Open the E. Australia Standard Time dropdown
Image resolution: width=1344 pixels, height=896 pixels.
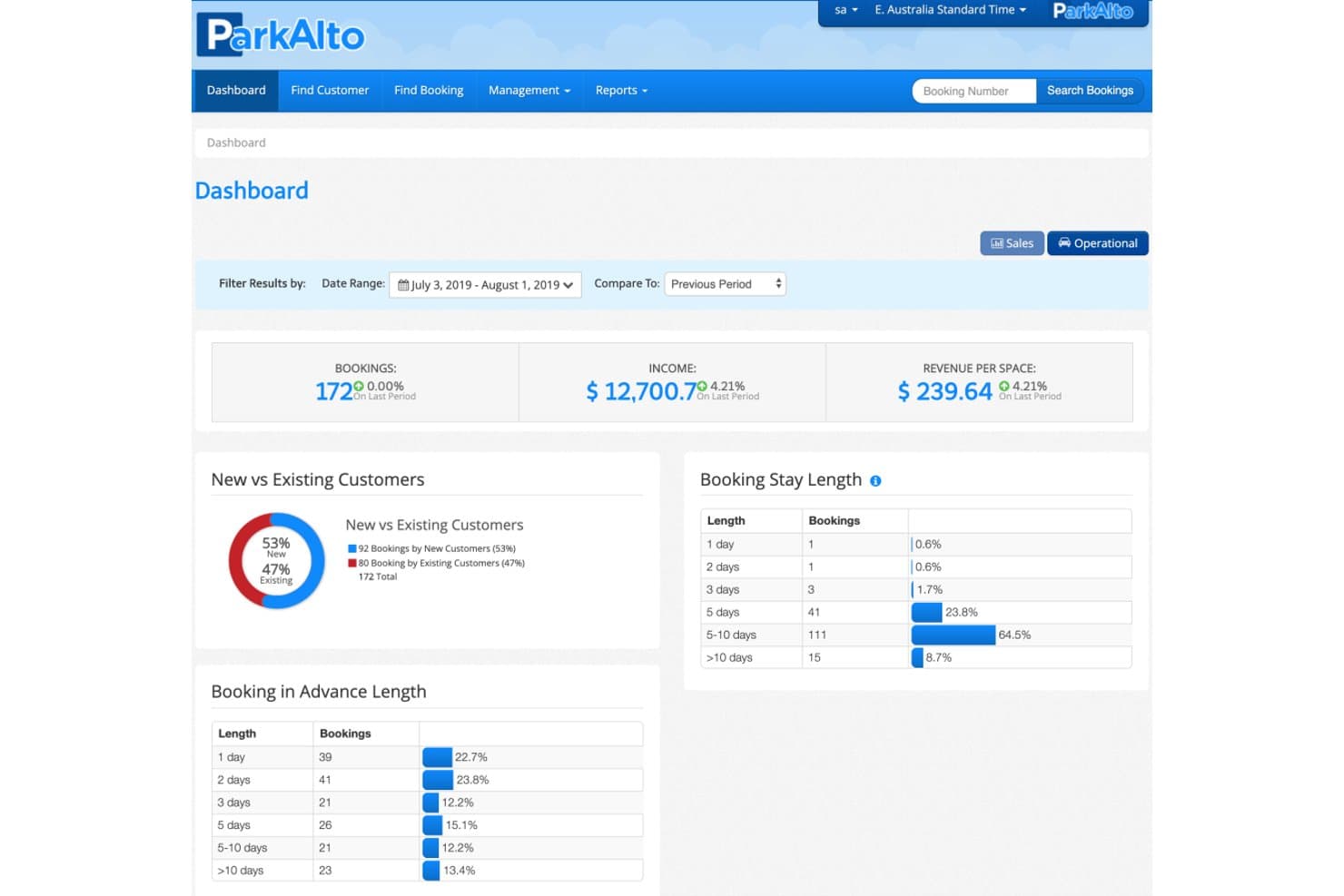pos(950,10)
